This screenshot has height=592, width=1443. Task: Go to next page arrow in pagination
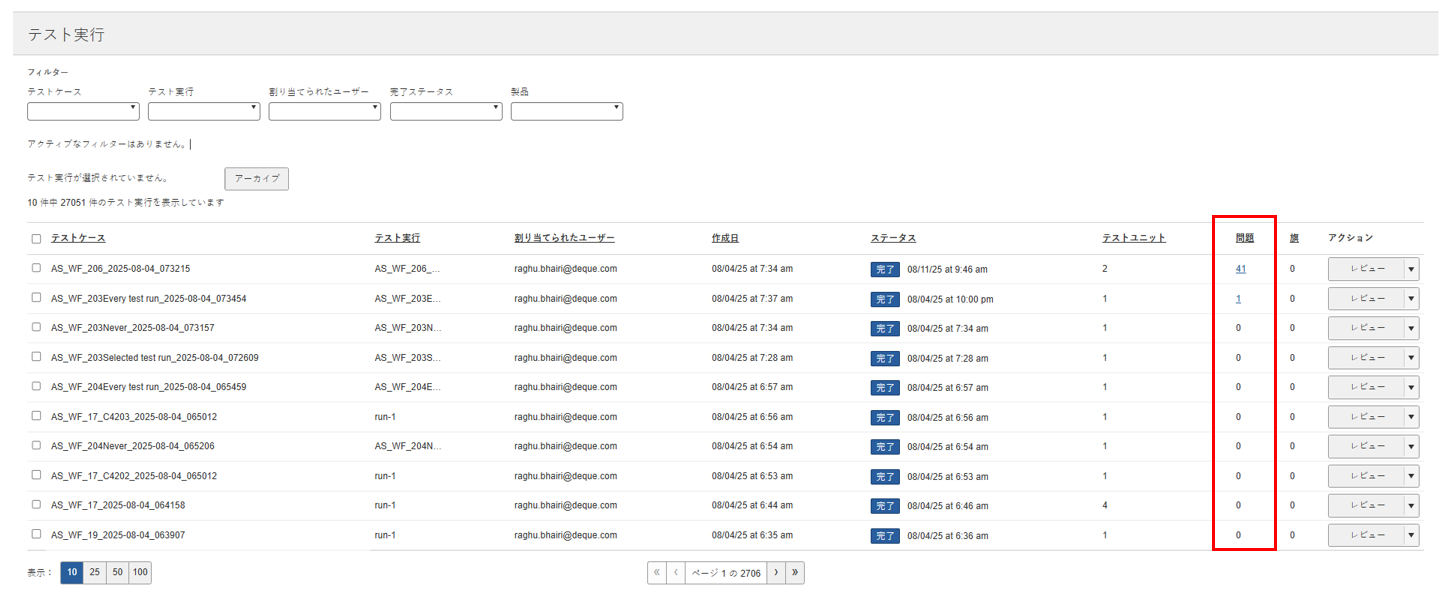click(x=776, y=572)
